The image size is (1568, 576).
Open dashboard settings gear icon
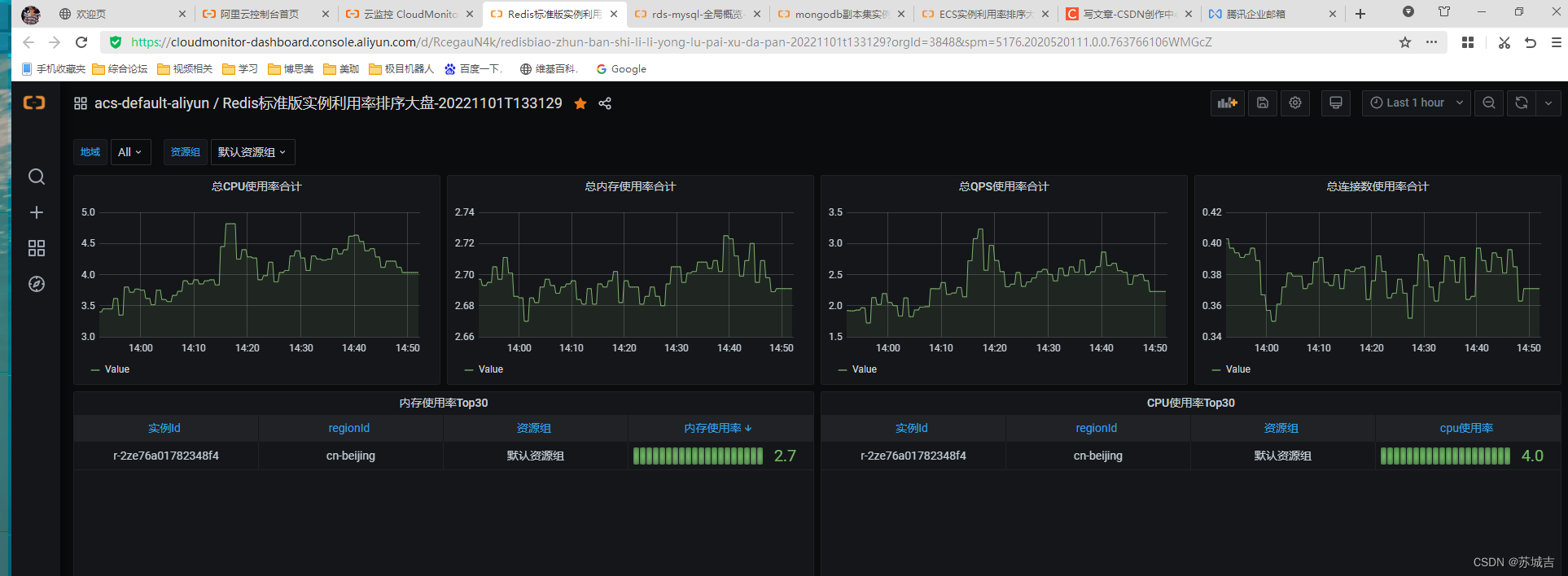(1295, 103)
